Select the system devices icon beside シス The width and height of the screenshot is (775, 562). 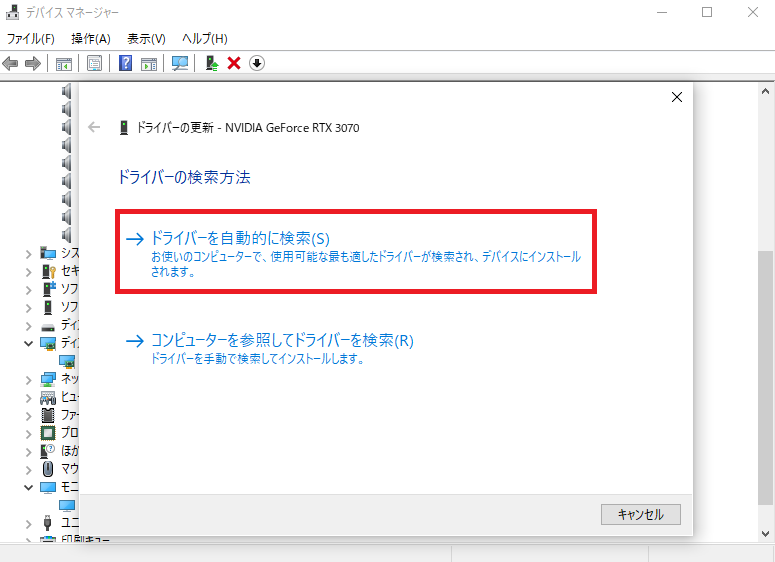48,253
